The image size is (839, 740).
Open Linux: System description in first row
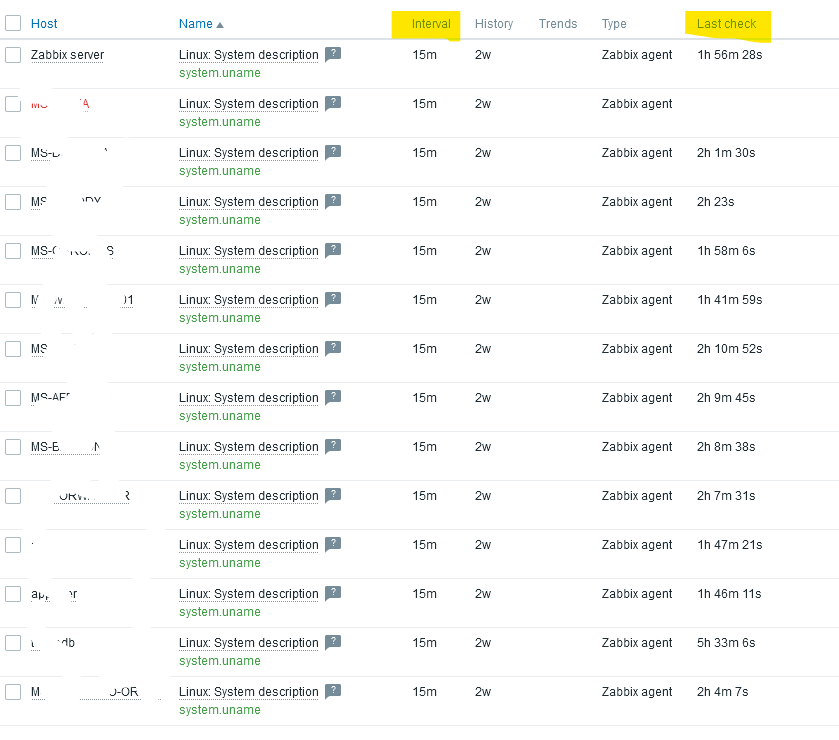pyautogui.click(x=249, y=55)
